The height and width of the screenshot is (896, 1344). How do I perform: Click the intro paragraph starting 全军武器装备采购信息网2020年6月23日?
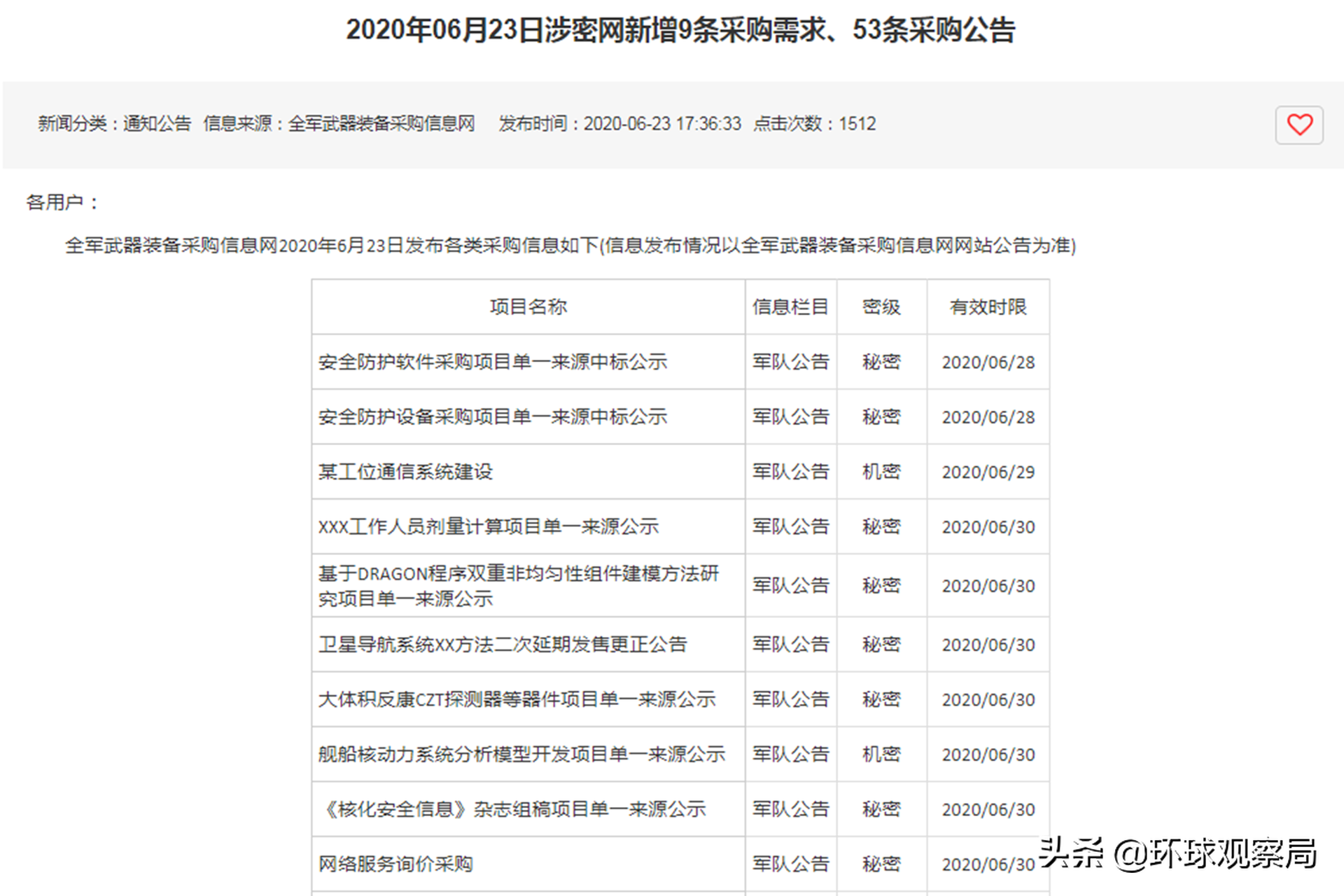(x=570, y=246)
